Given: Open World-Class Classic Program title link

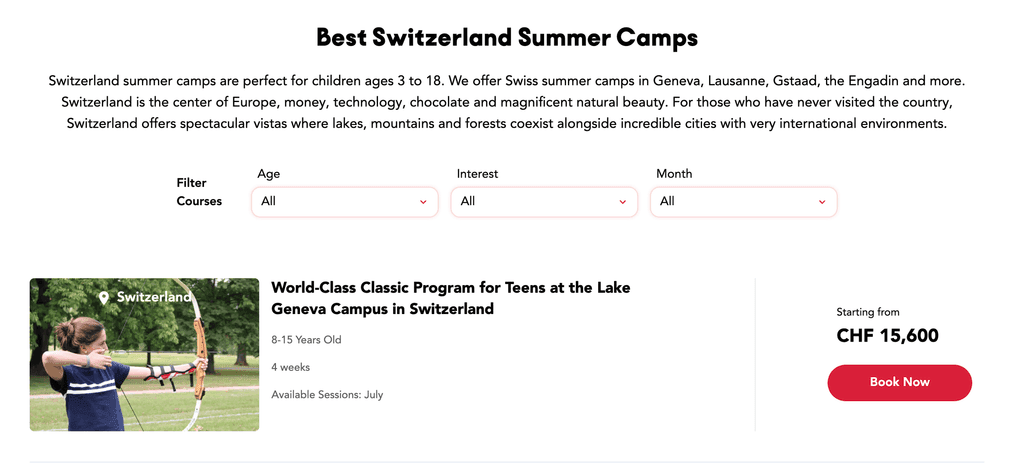Looking at the screenshot, I should [x=450, y=298].
